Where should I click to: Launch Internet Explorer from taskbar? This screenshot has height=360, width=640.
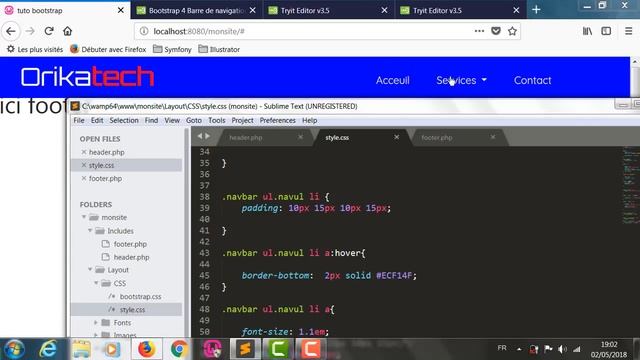point(48,349)
